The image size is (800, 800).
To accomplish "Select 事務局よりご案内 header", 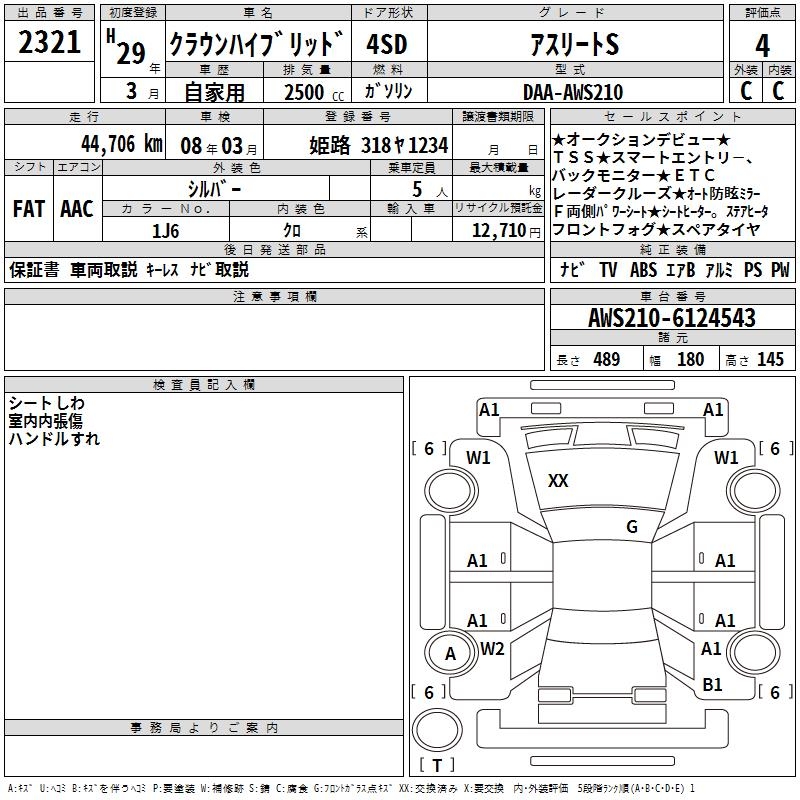I will click(204, 728).
